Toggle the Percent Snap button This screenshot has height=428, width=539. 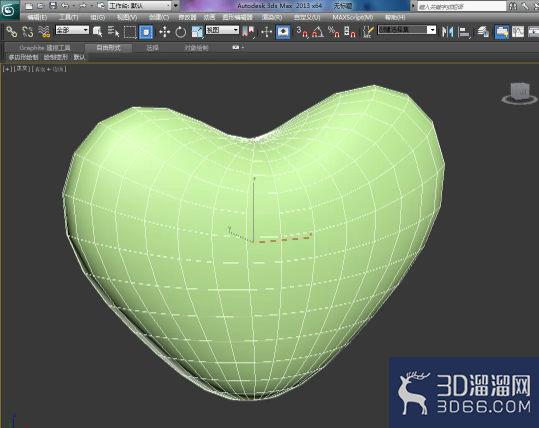point(333,32)
